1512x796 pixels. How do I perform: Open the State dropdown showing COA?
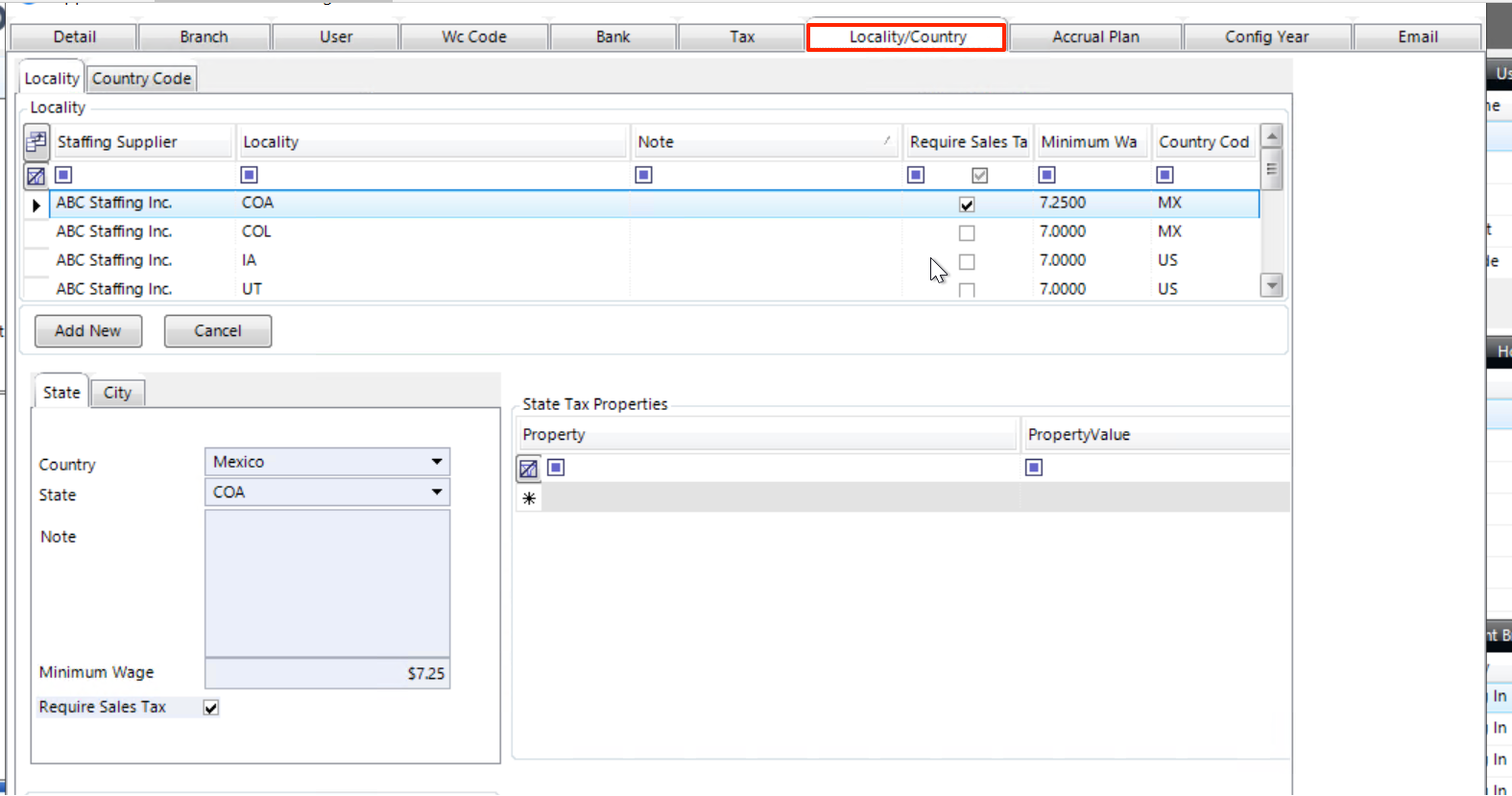[437, 492]
